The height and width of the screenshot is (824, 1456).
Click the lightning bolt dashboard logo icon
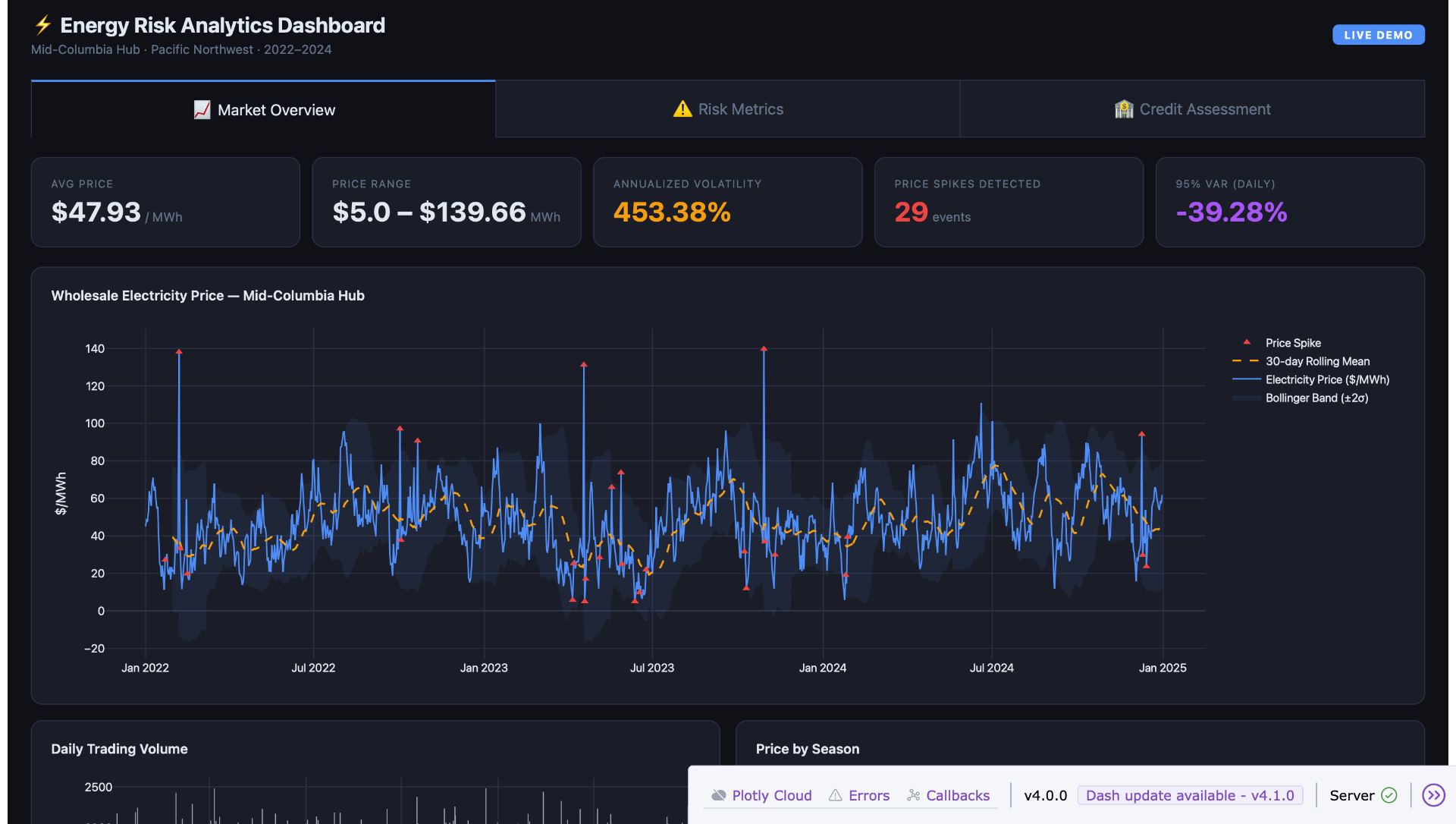coord(42,25)
